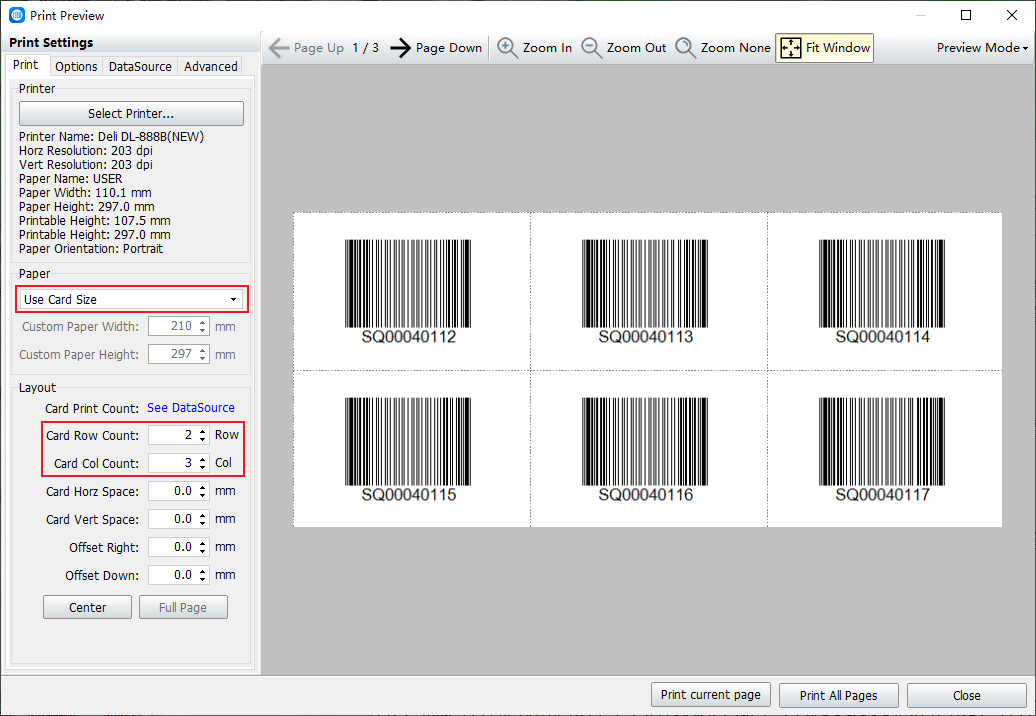Viewport: 1036px width, 716px height.
Task: Click the Zoom None magnifier icon
Action: (685, 48)
